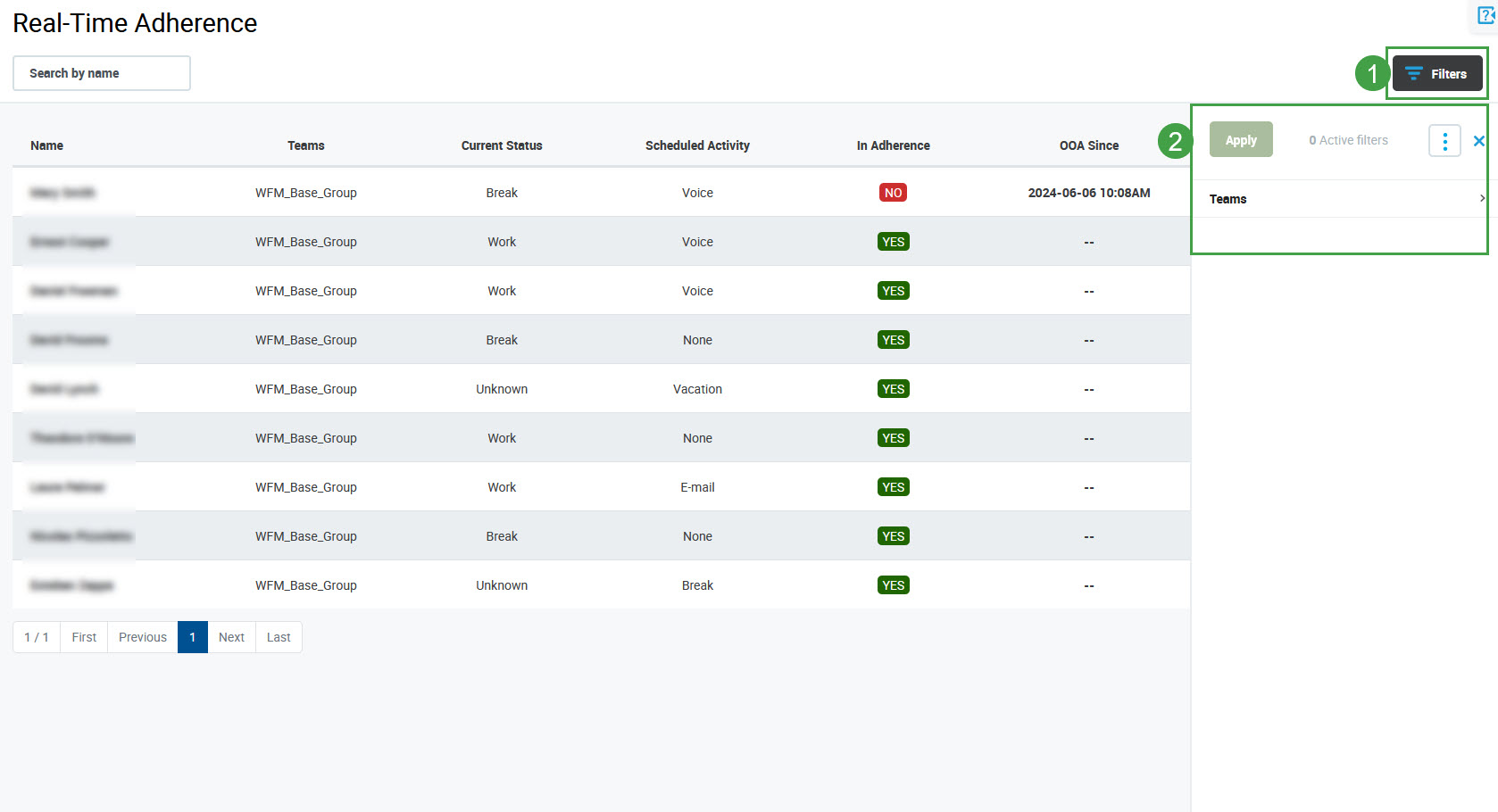
Task: Click the Teams column header
Action: tap(305, 145)
